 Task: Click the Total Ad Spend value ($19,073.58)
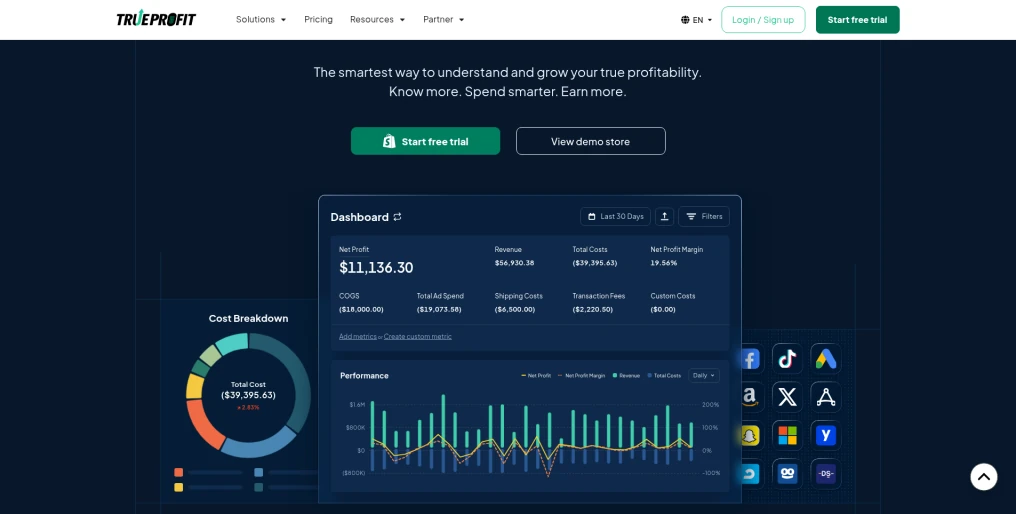(x=439, y=310)
